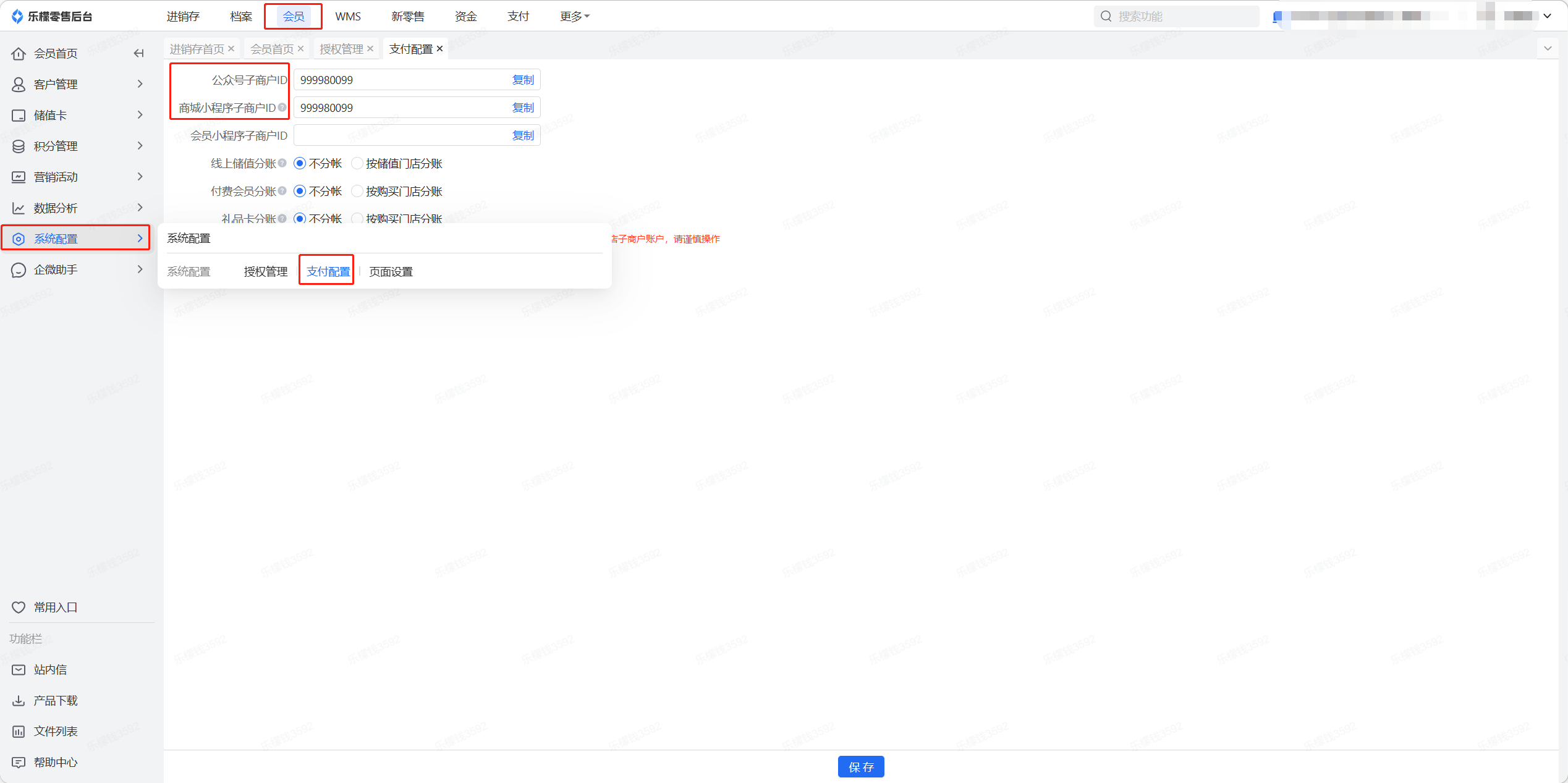
Task: Select 不分帐 for 线上储值分账
Action: [300, 163]
